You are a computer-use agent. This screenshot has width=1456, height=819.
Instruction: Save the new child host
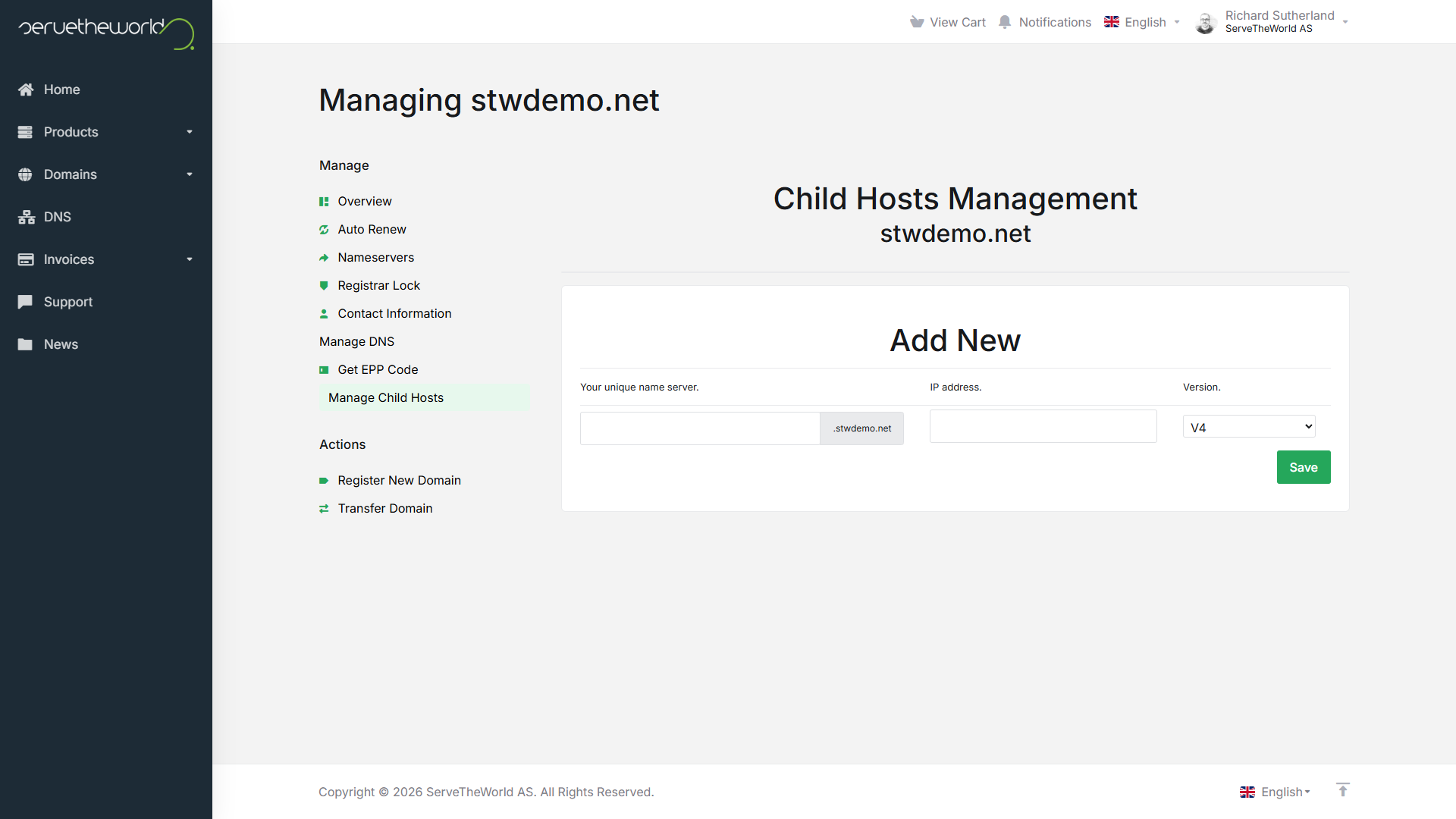[1304, 467]
